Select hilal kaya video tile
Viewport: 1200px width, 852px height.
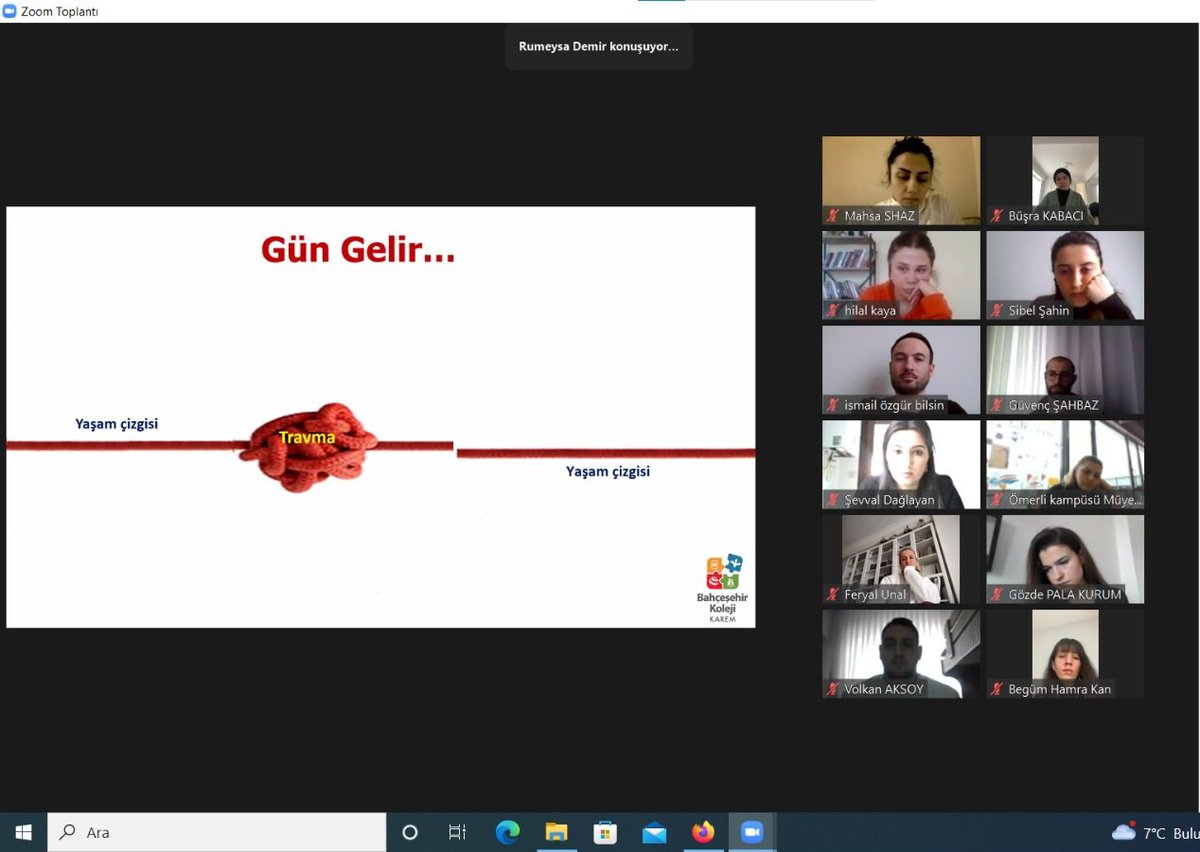coord(901,275)
